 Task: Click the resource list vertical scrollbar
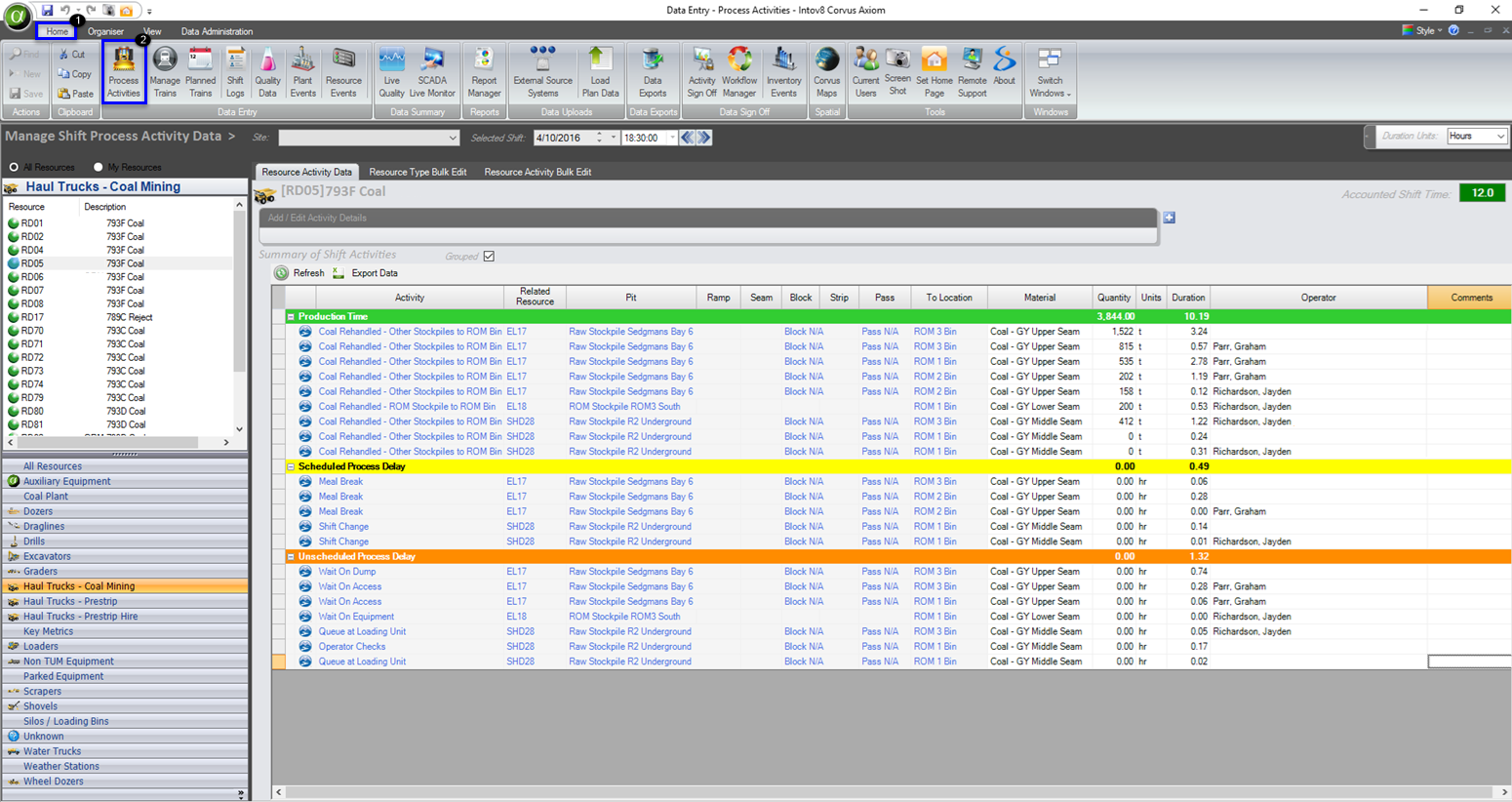[239, 317]
